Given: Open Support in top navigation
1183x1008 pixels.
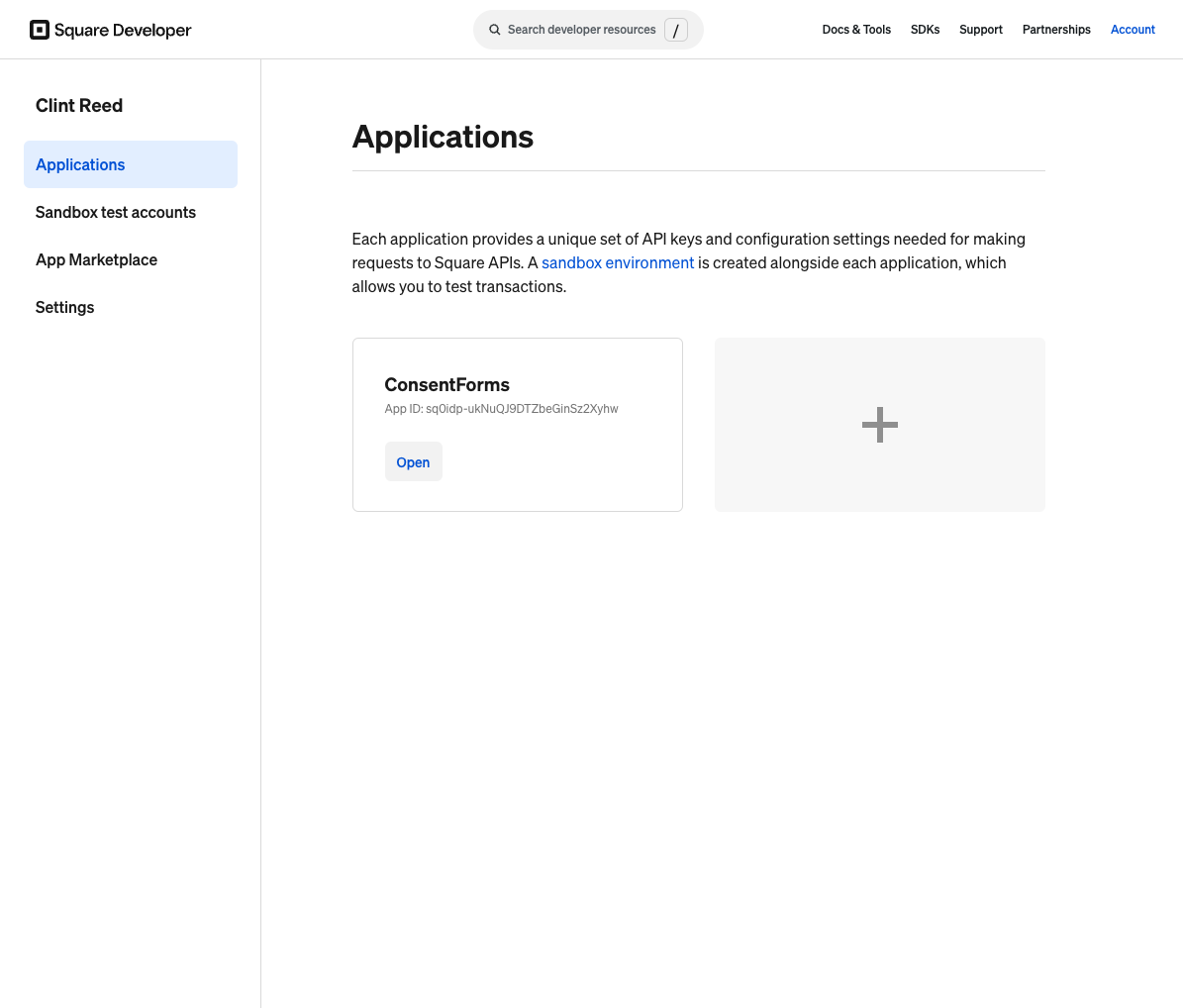Looking at the screenshot, I should 981,30.
